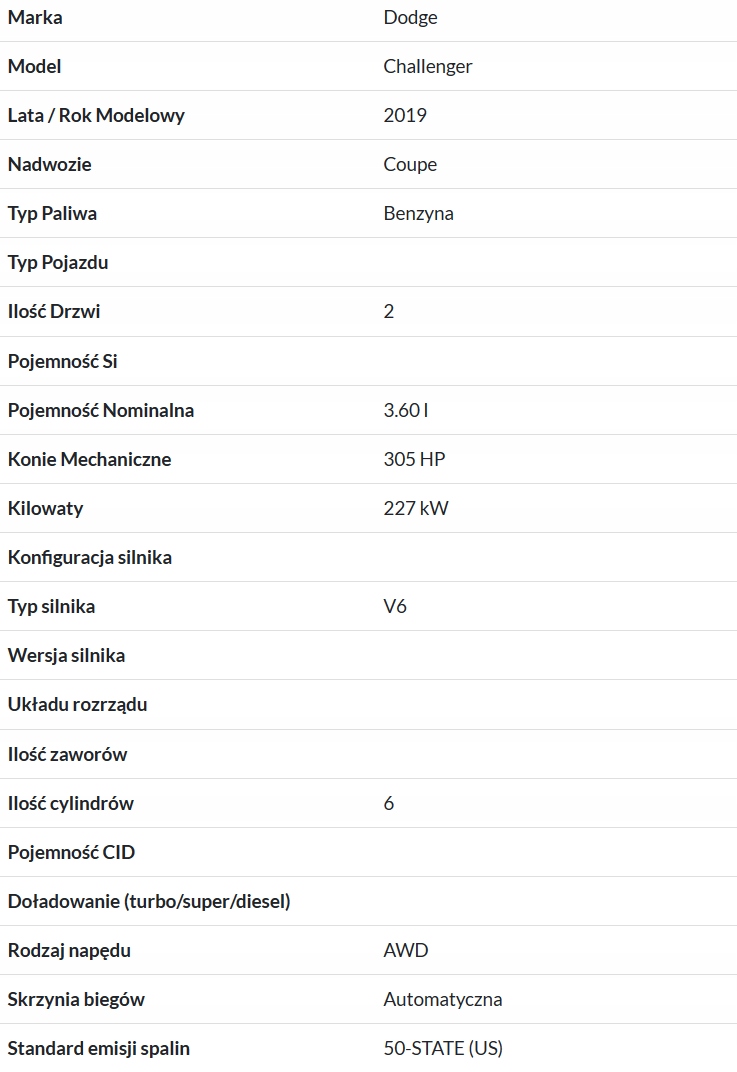Click the Ilość cylindrów label
This screenshot has width=737, height=1072.
pos(70,803)
